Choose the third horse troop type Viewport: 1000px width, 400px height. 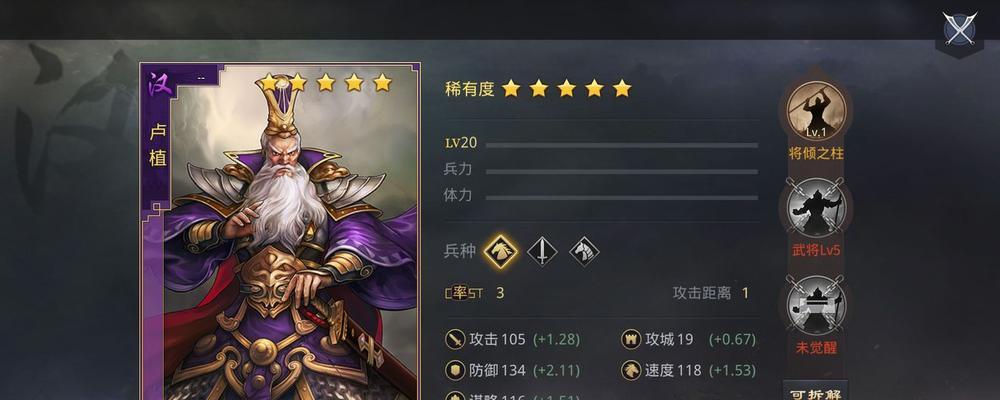coord(584,251)
